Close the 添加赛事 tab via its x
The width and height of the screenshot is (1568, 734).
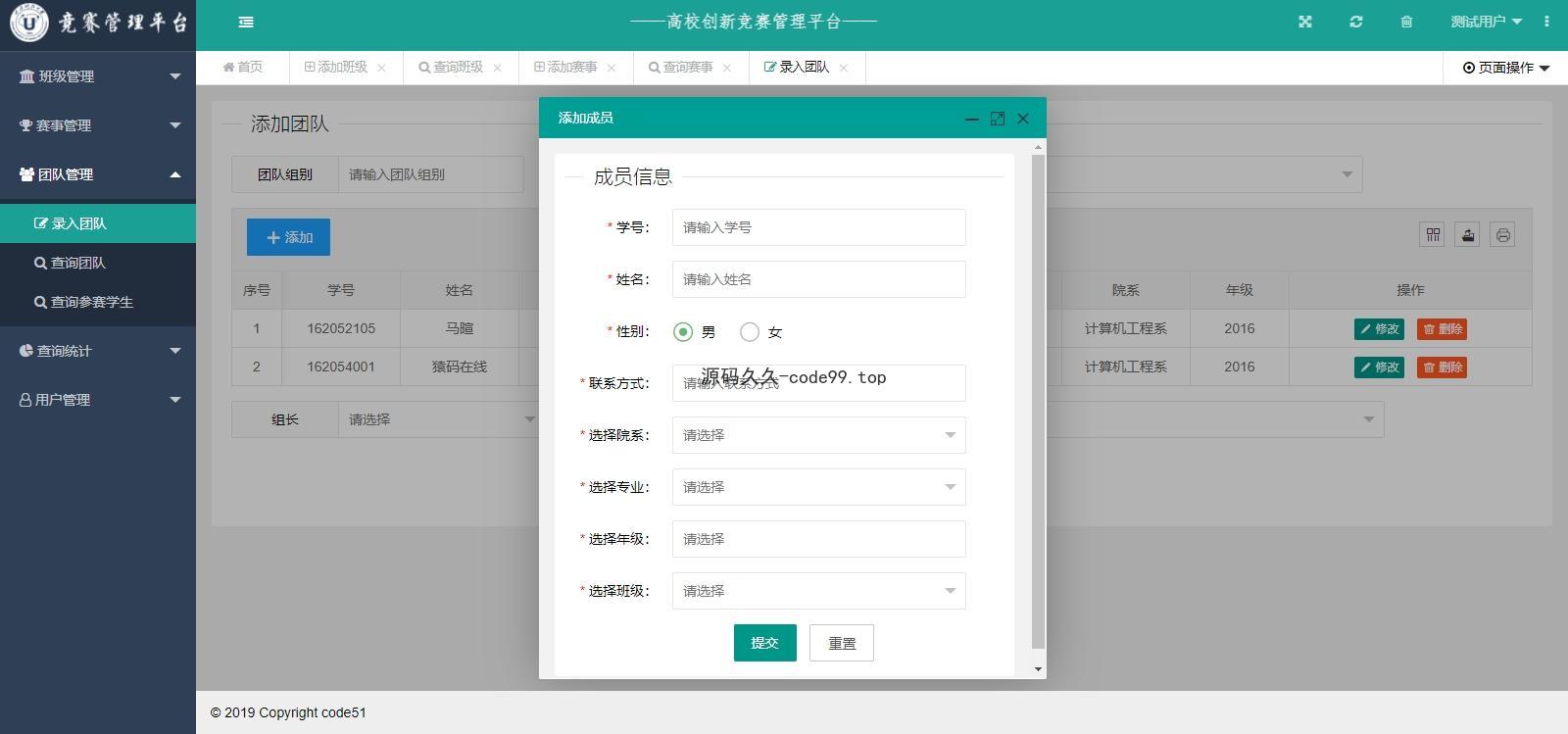click(x=612, y=68)
